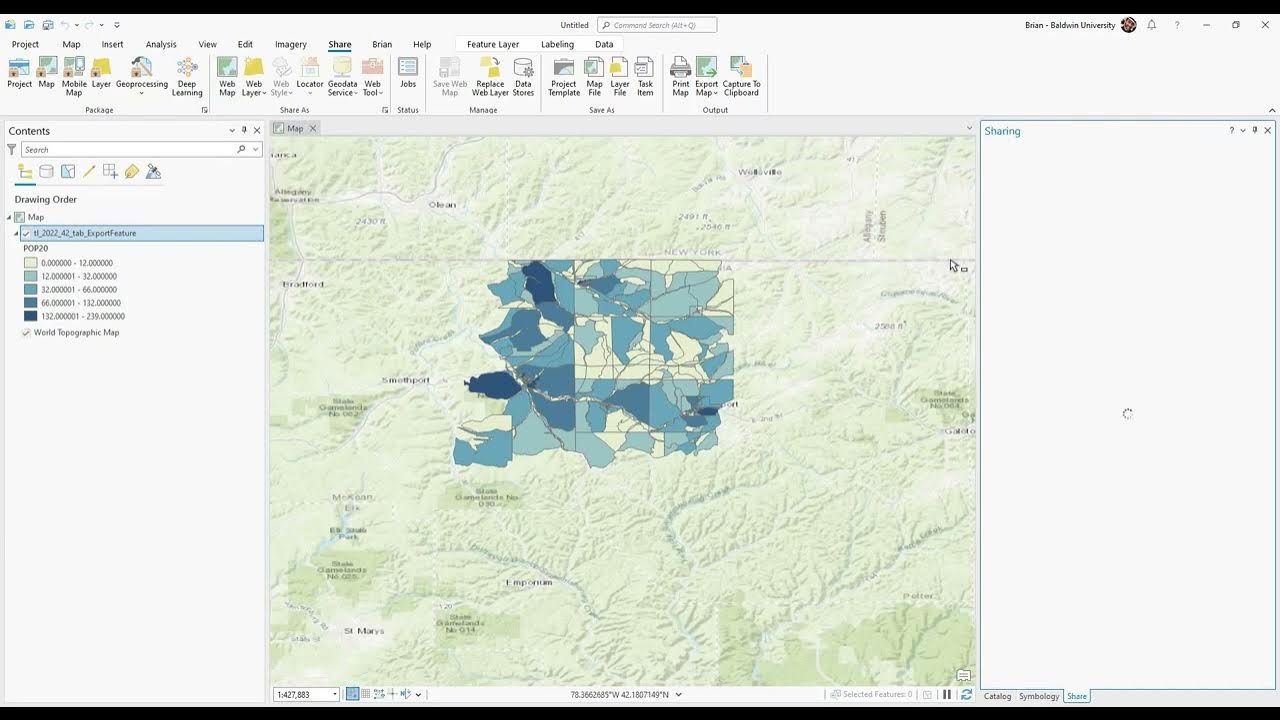1280x720 pixels.
Task: Pause map drawing in status bar
Action: click(947, 694)
